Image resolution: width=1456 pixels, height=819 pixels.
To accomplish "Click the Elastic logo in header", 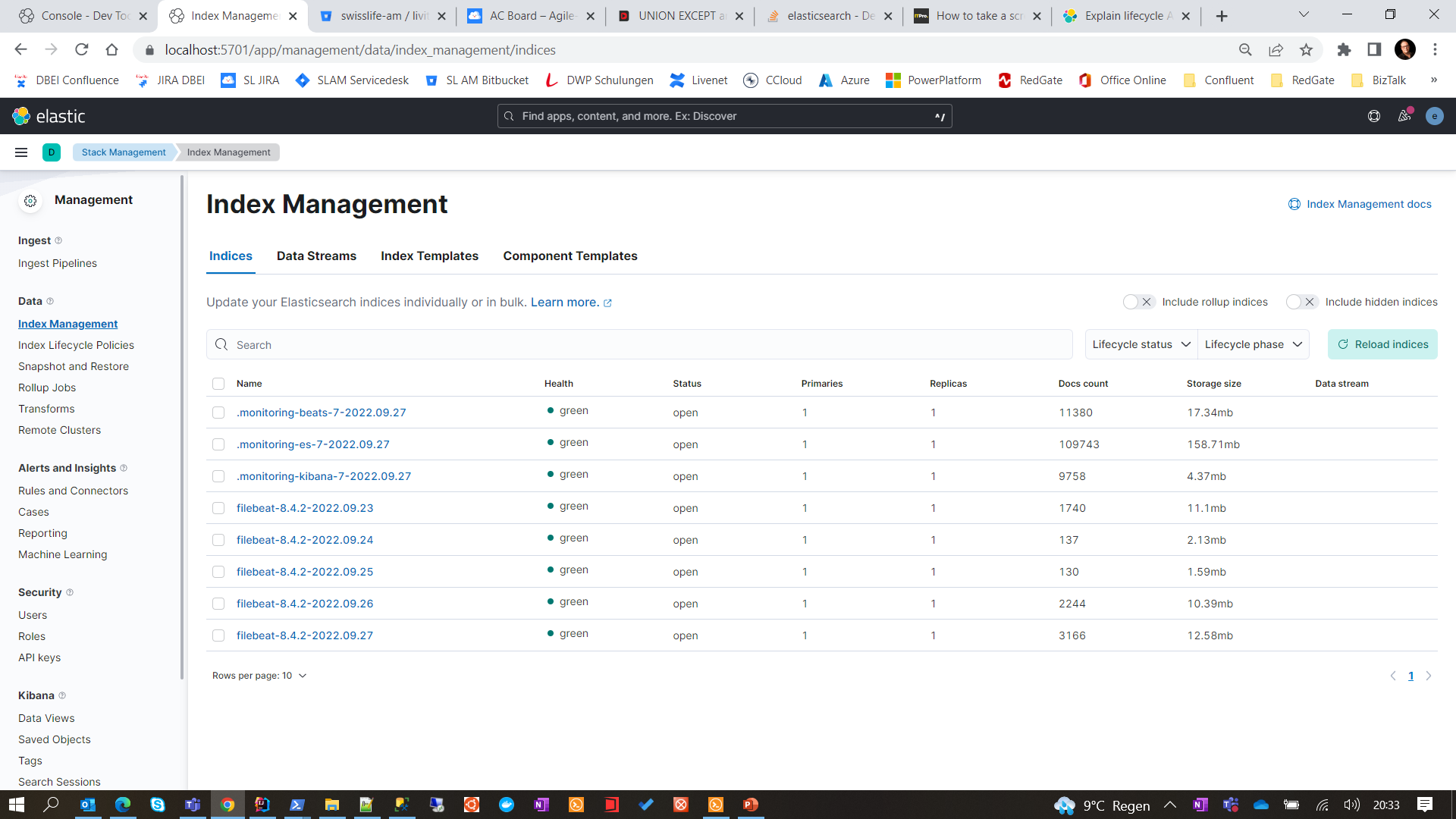I will 49,116.
